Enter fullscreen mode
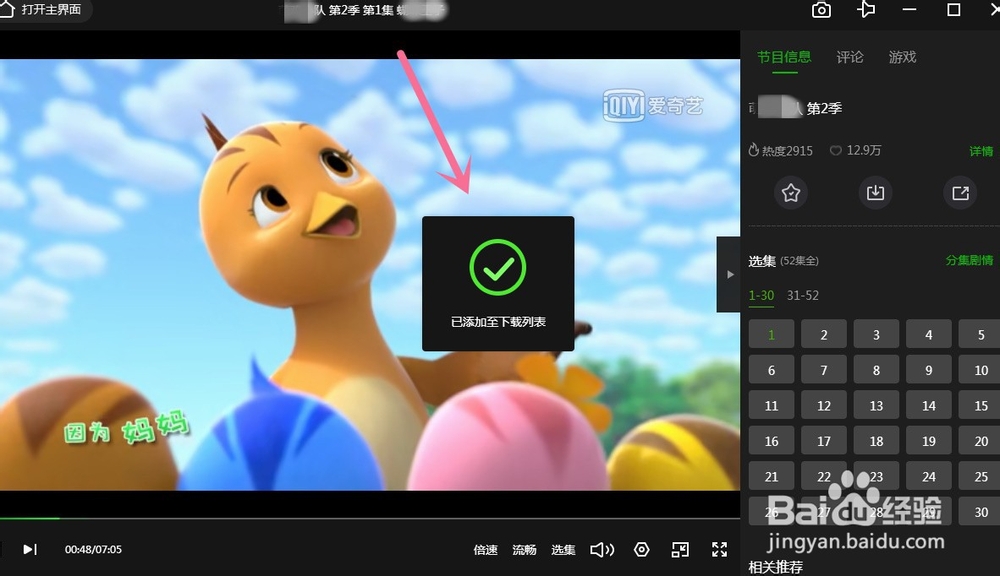This screenshot has width=1000, height=576. [x=719, y=549]
